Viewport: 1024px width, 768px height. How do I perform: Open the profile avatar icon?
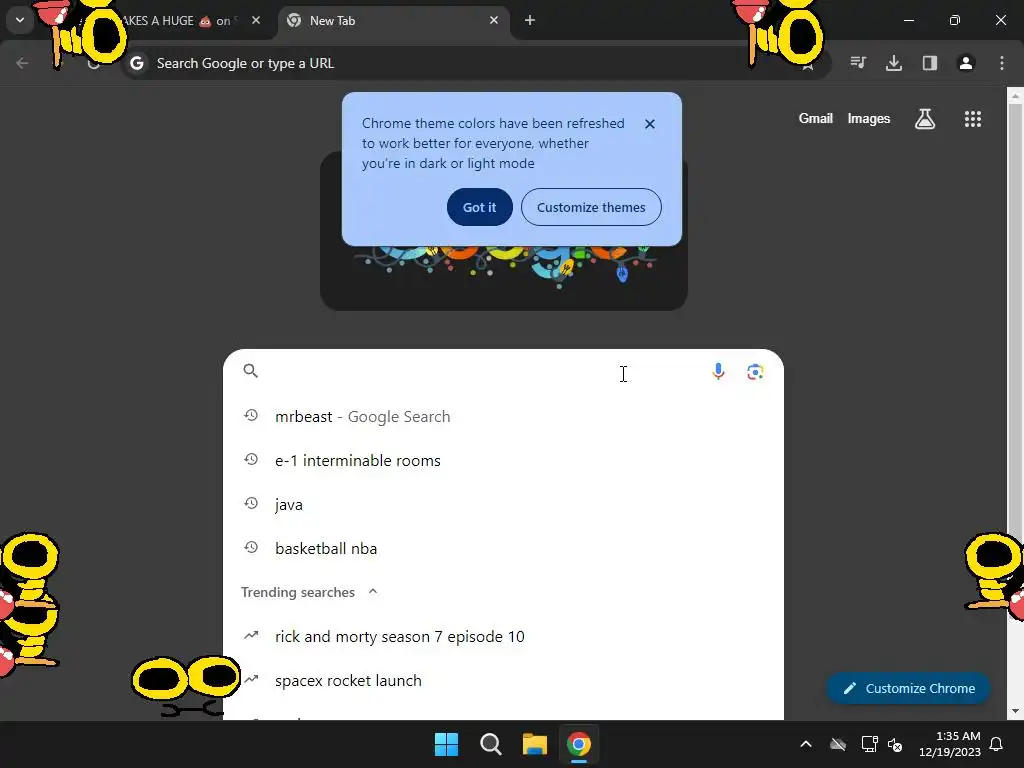click(x=965, y=63)
